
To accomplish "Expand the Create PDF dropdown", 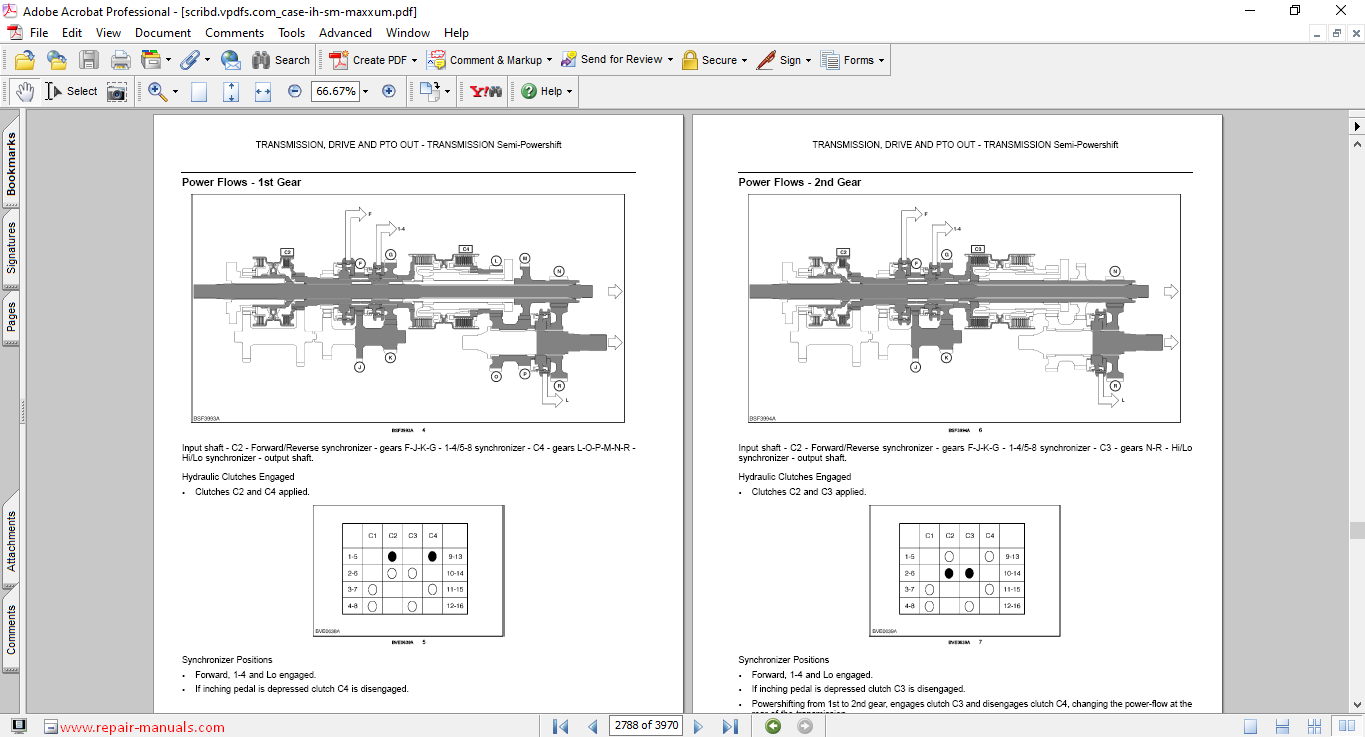I will (x=414, y=60).
